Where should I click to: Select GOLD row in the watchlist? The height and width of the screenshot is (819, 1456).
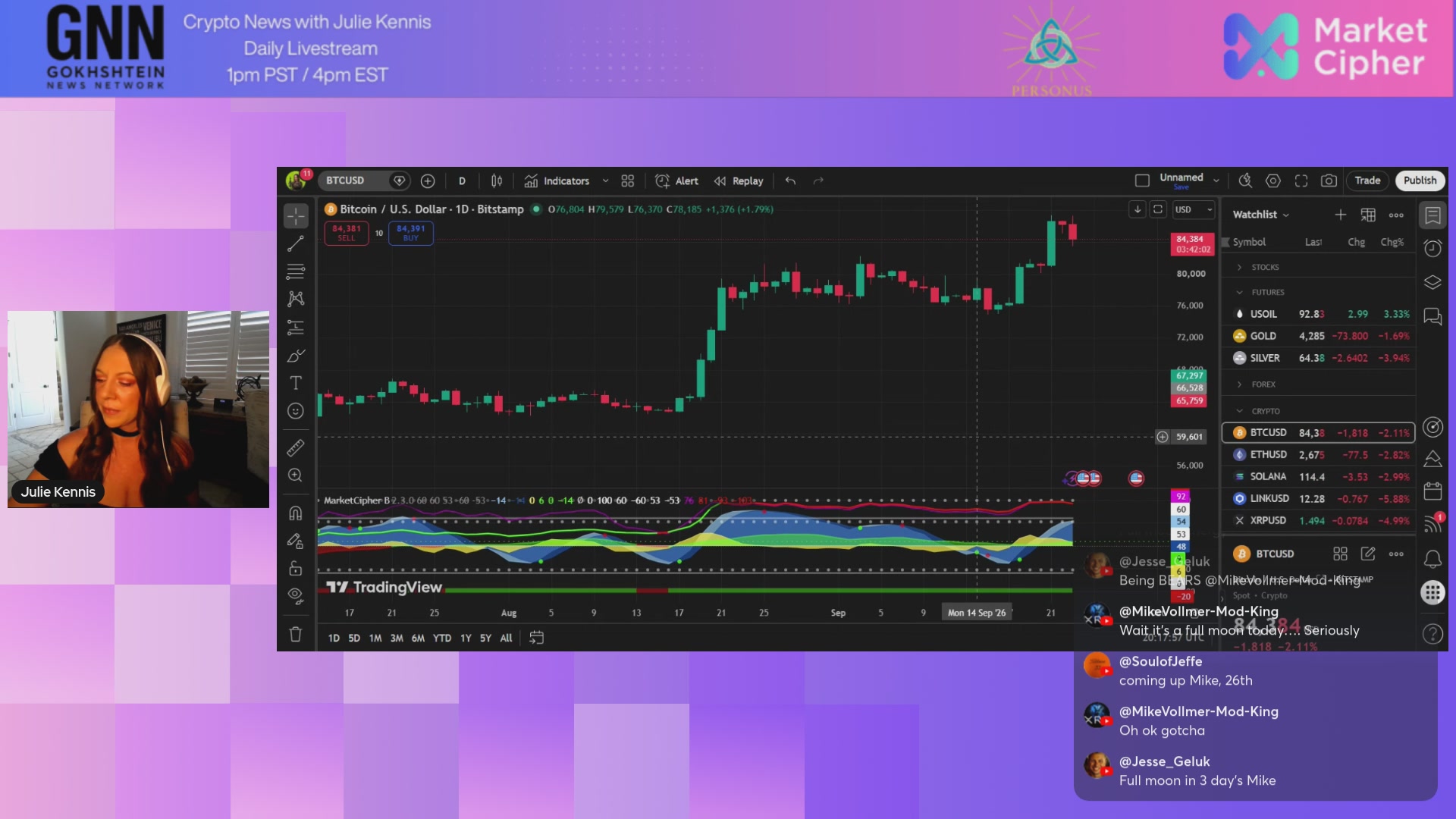1318,336
